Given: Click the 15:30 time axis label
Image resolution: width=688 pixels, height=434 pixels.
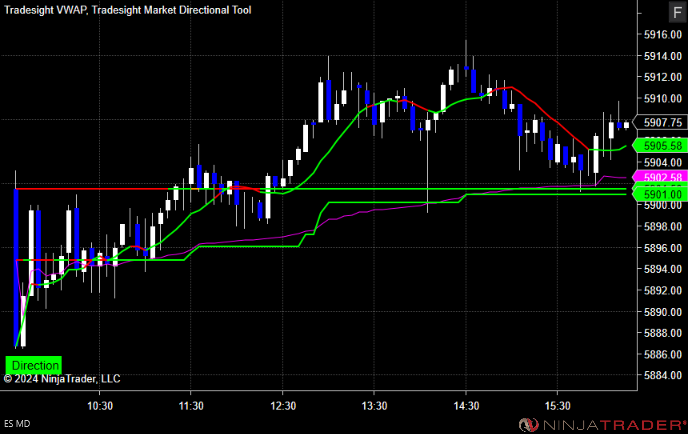Looking at the screenshot, I should (558, 406).
